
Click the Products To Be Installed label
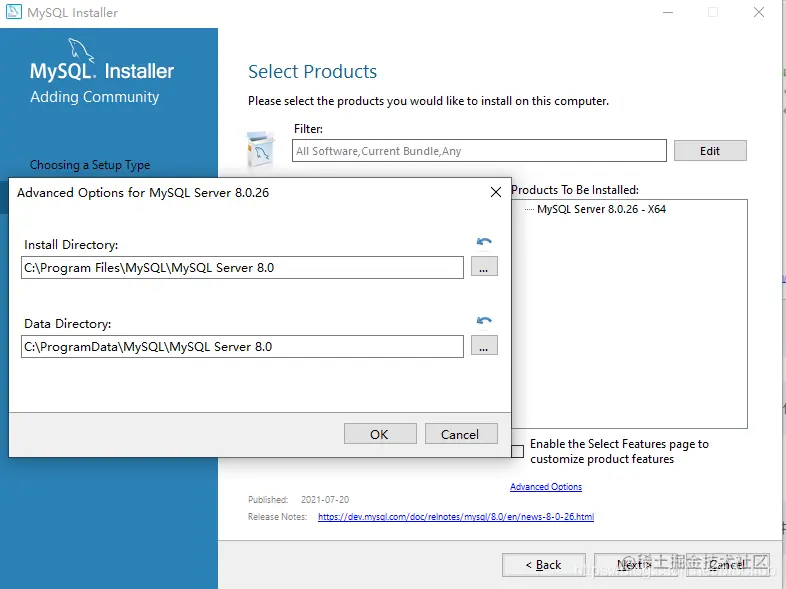[x=575, y=190]
